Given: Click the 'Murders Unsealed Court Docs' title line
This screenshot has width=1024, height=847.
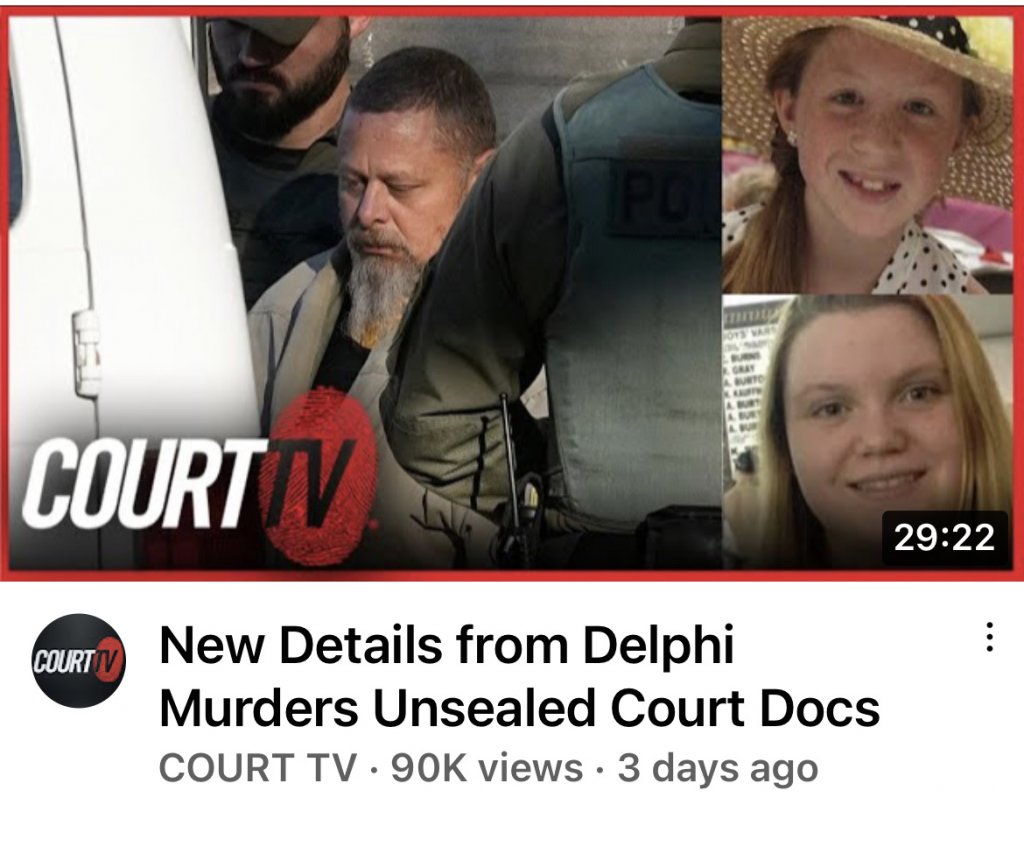Looking at the screenshot, I should click(519, 707).
